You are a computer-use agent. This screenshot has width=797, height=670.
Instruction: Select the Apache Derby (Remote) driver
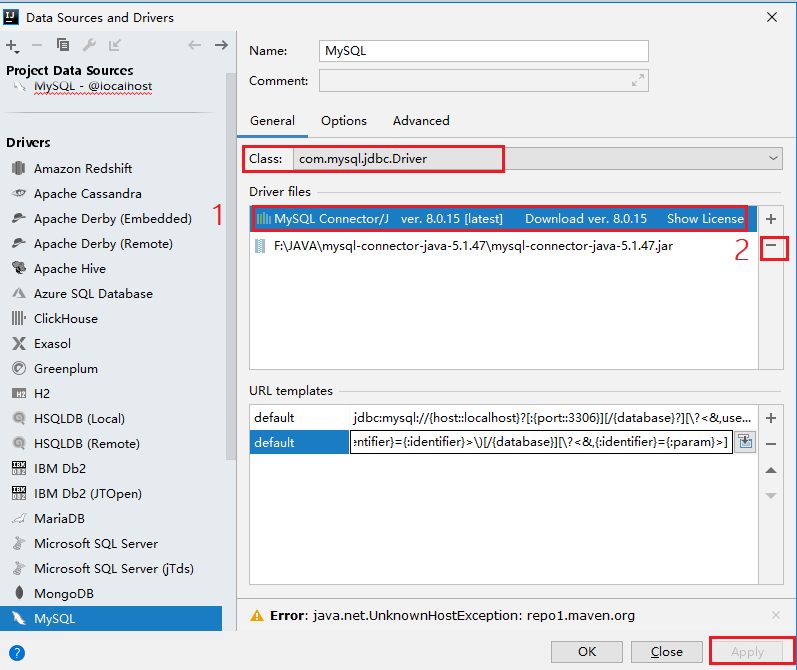[x=103, y=243]
